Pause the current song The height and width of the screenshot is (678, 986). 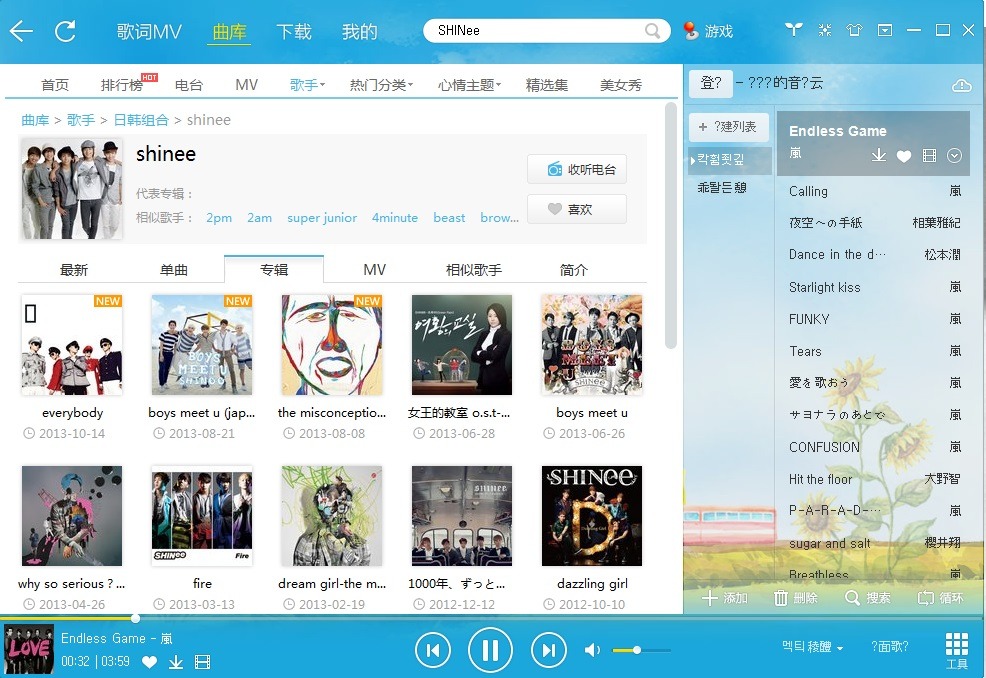[490, 650]
